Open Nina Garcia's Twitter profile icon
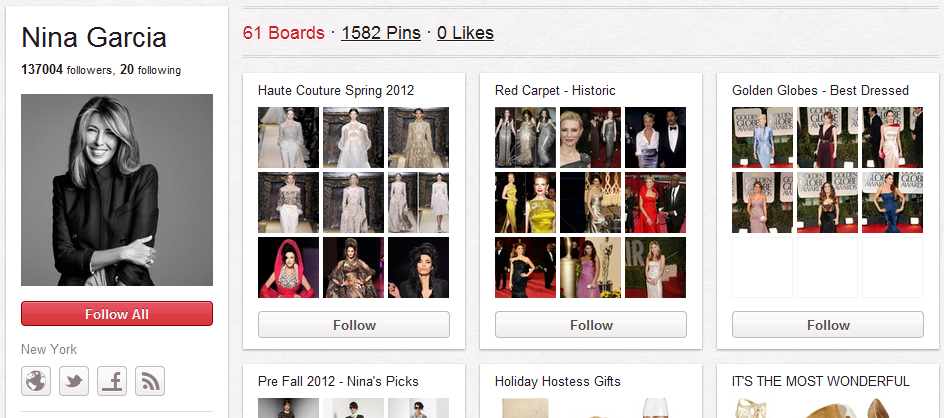944x418 pixels. [74, 381]
